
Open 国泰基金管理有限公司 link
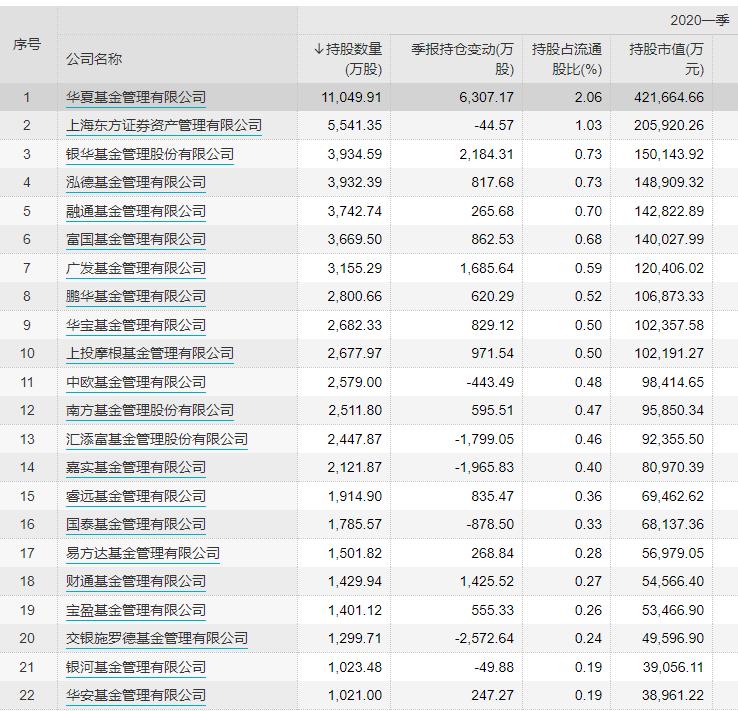[x=136, y=524]
